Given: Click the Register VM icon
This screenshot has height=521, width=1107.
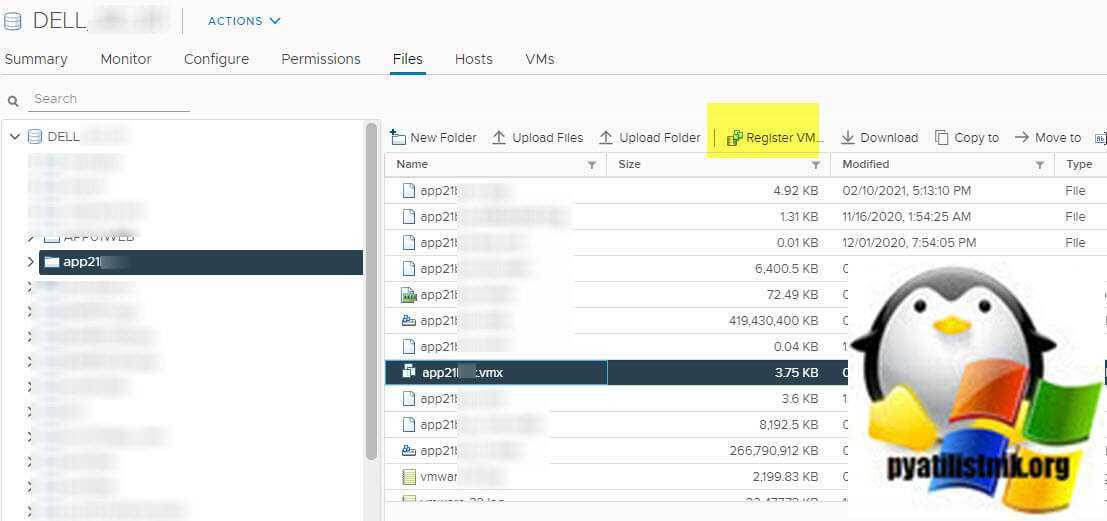Looking at the screenshot, I should tap(735, 138).
